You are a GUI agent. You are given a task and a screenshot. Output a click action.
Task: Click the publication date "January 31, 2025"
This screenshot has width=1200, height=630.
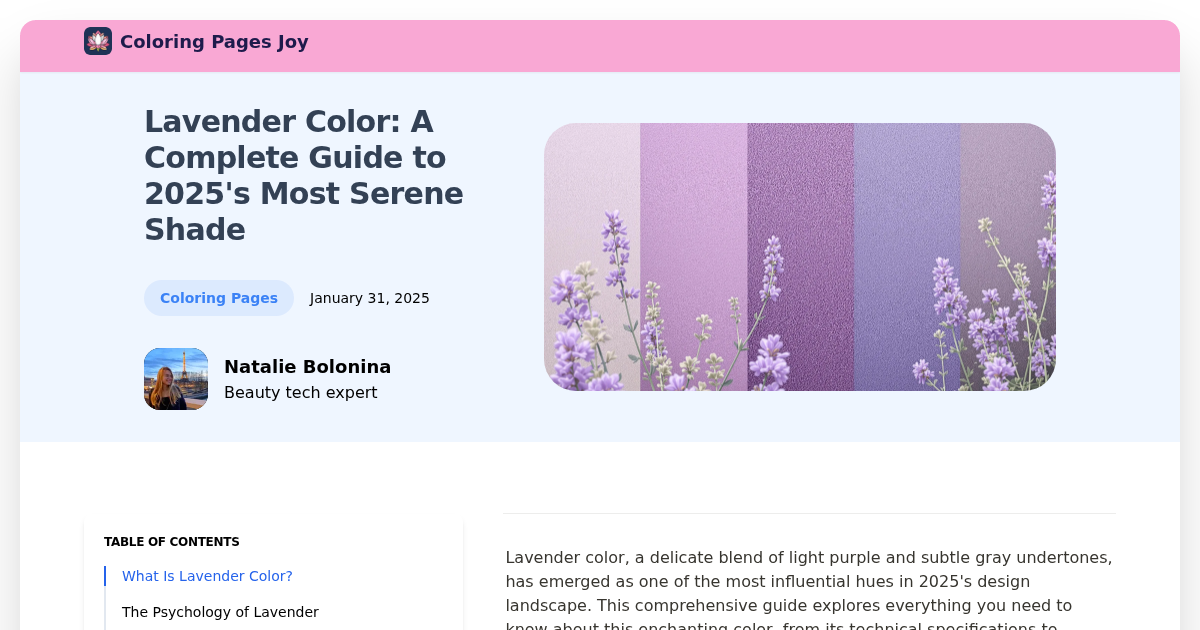[x=369, y=297]
